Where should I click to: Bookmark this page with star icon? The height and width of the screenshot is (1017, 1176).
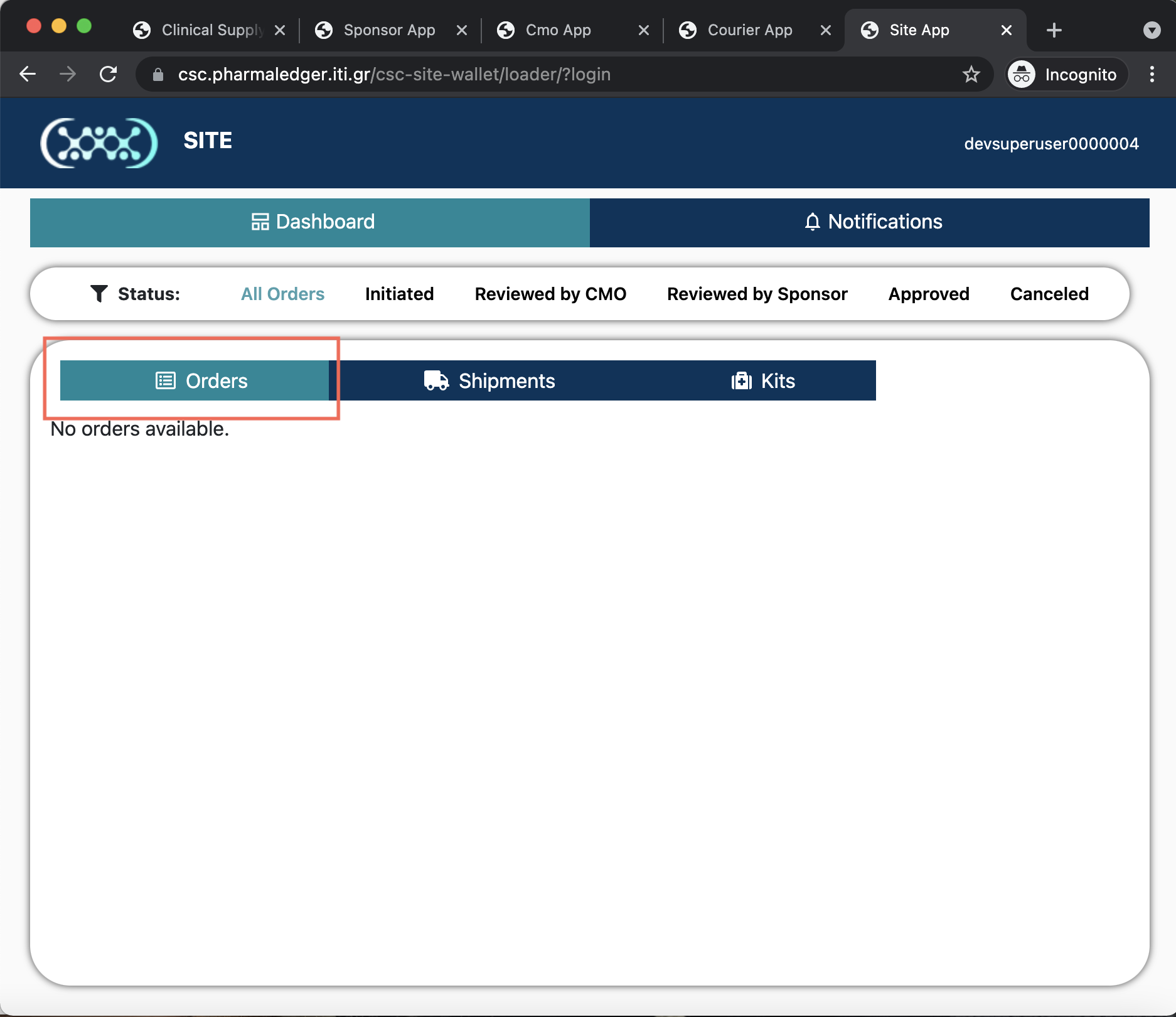971,74
